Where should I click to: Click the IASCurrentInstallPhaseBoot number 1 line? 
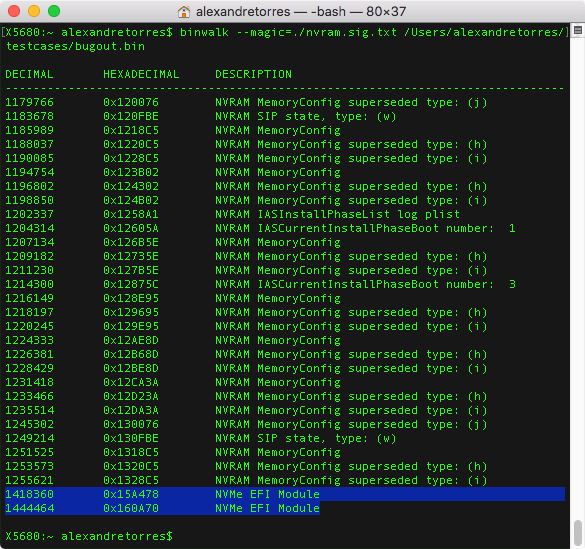pyautogui.click(x=365, y=228)
